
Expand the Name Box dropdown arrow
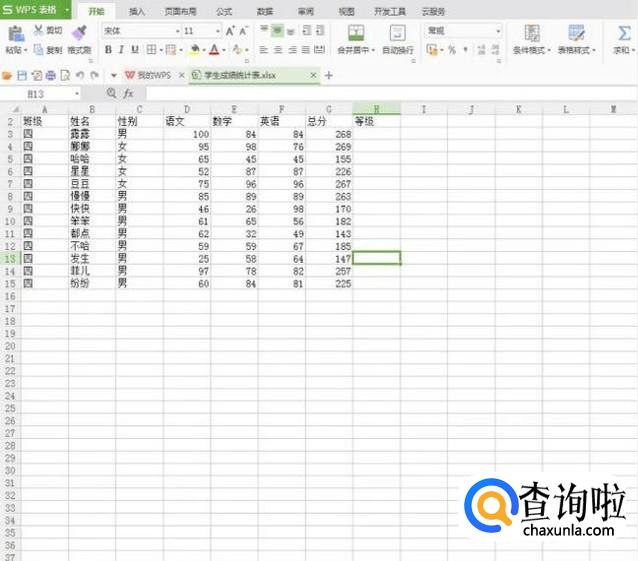(x=76, y=94)
